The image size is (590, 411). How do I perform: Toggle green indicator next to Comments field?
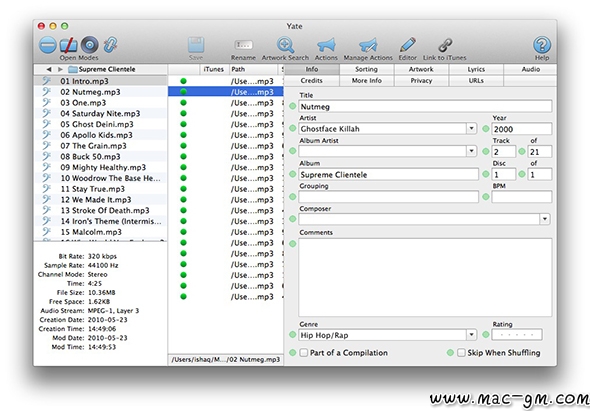pyautogui.click(x=292, y=244)
